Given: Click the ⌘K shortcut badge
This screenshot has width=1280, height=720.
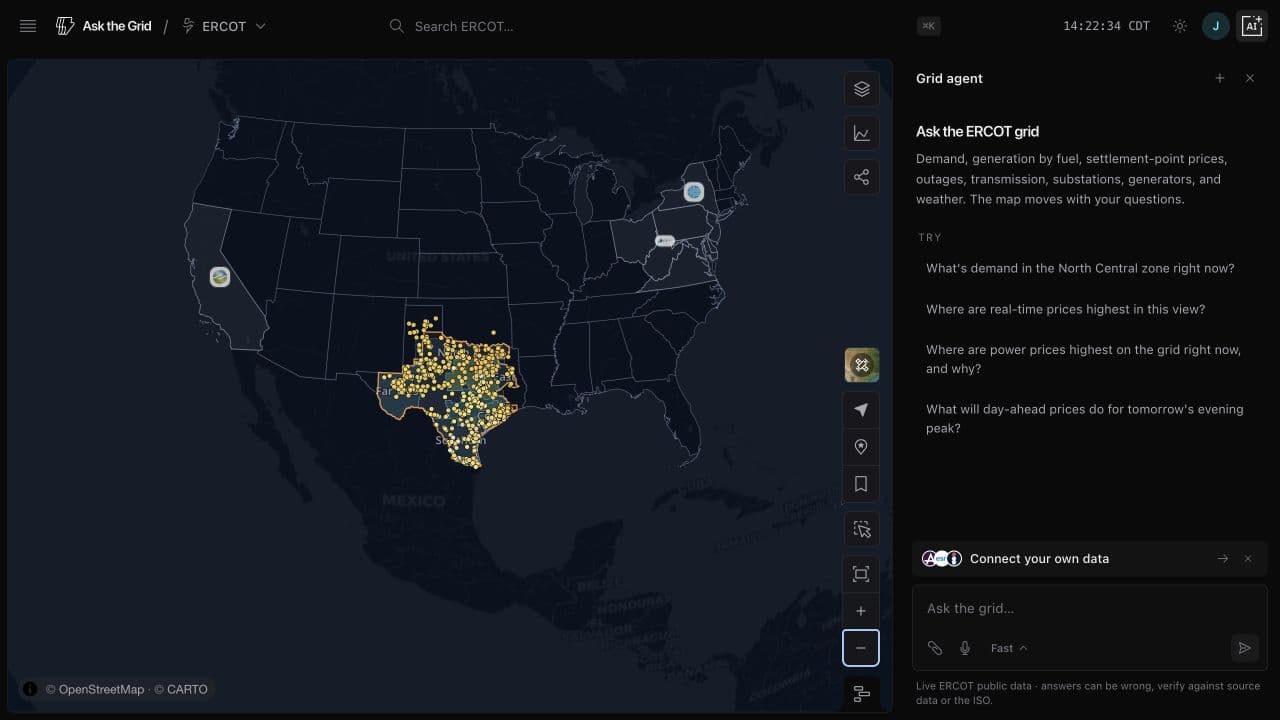Looking at the screenshot, I should coord(929,26).
